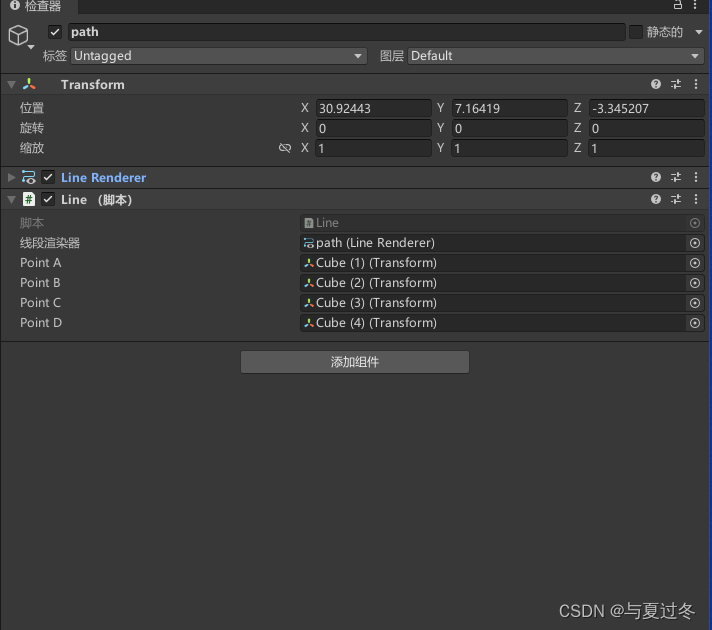Toggle the scale constrain proportions link icon
Image resolution: width=712 pixels, height=630 pixels.
coord(285,148)
